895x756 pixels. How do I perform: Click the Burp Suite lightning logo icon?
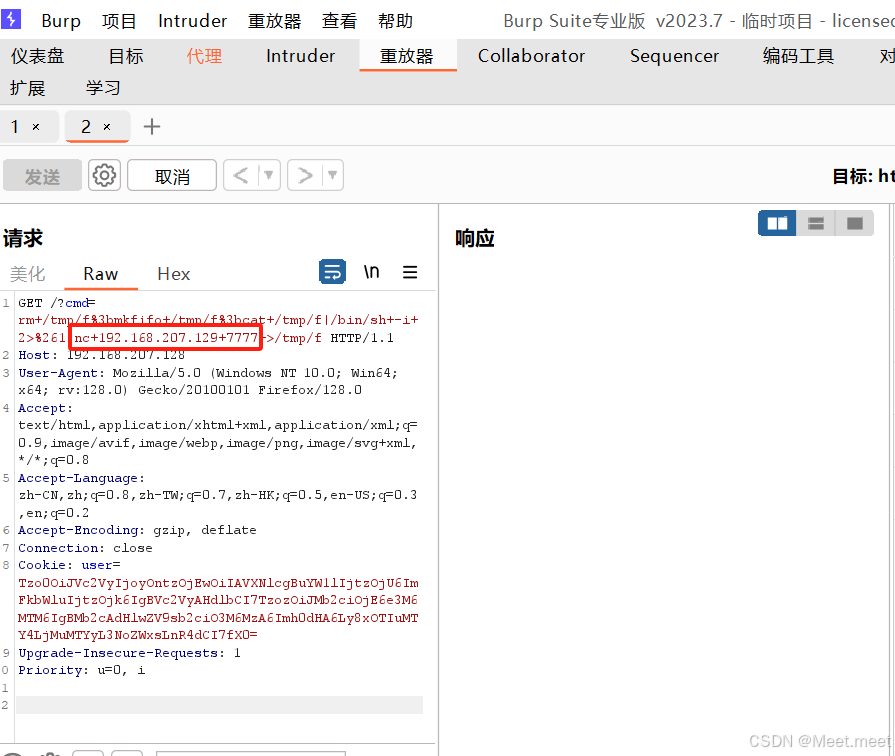(x=11, y=19)
